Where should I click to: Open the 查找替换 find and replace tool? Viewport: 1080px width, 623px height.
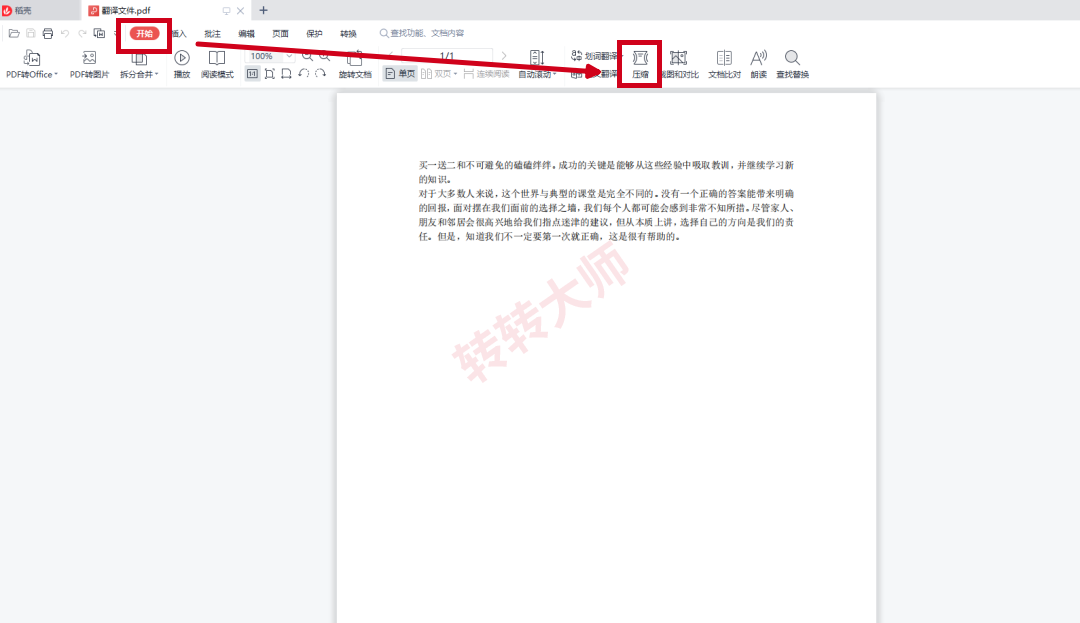point(792,64)
